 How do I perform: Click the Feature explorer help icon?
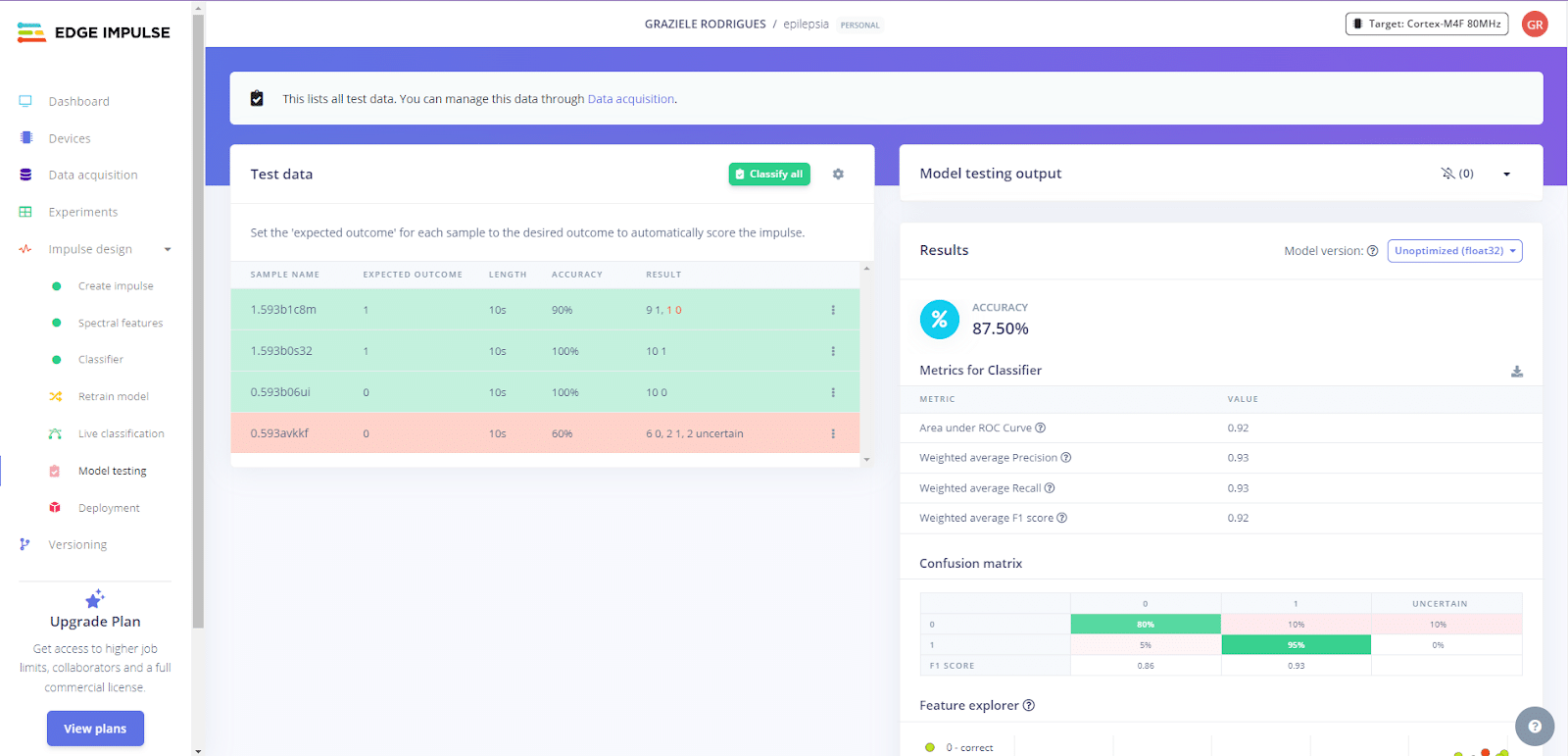pyautogui.click(x=1029, y=706)
